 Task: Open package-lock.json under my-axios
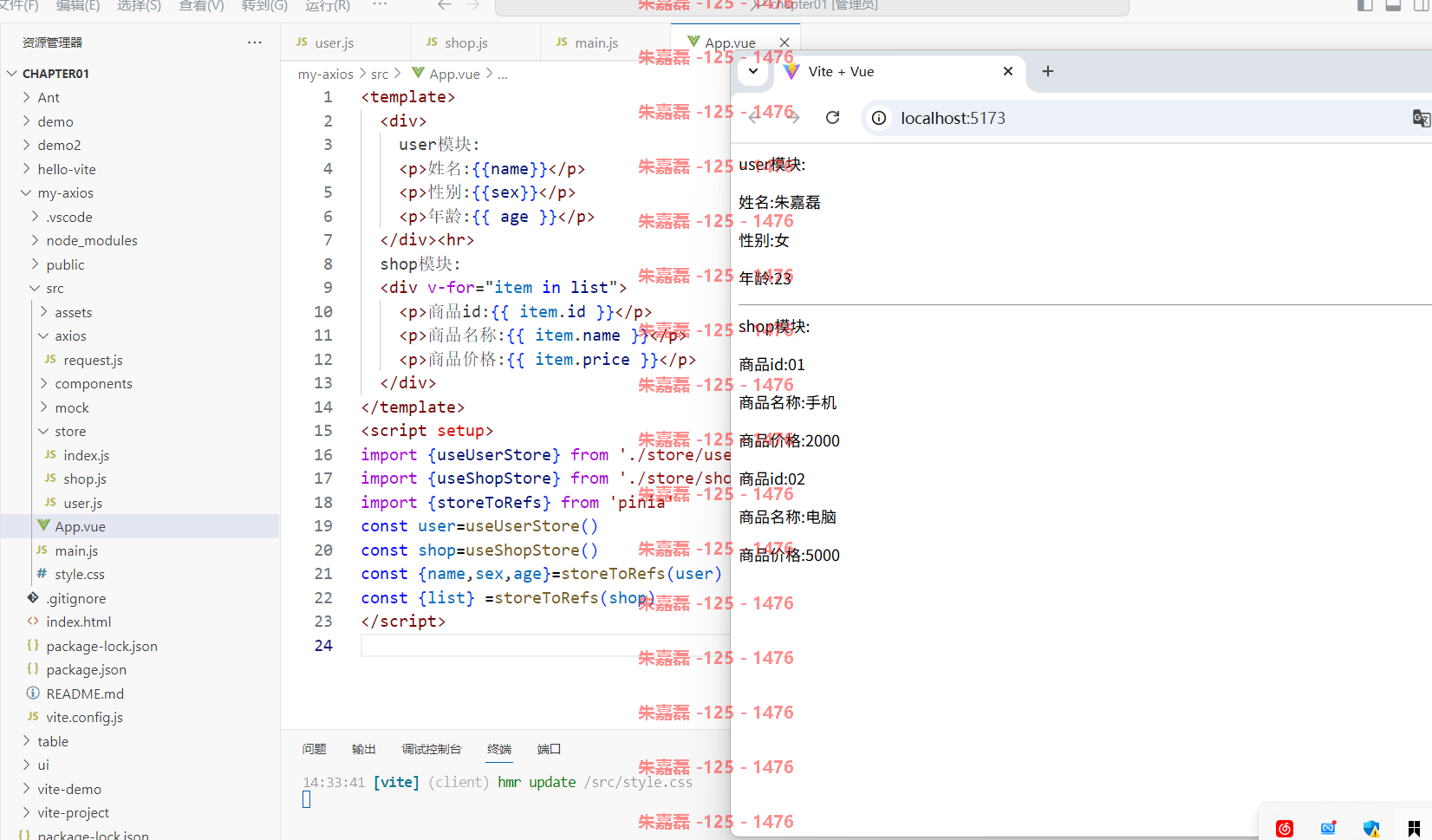tap(101, 646)
